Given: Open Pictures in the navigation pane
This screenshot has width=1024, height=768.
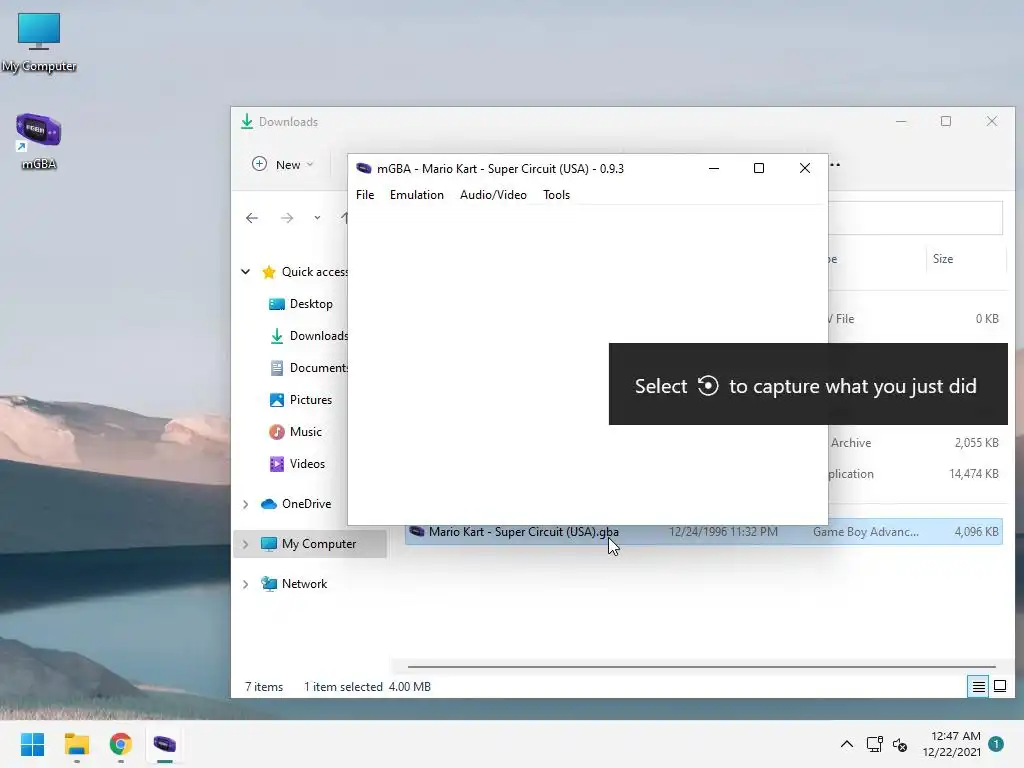Looking at the screenshot, I should (x=311, y=400).
